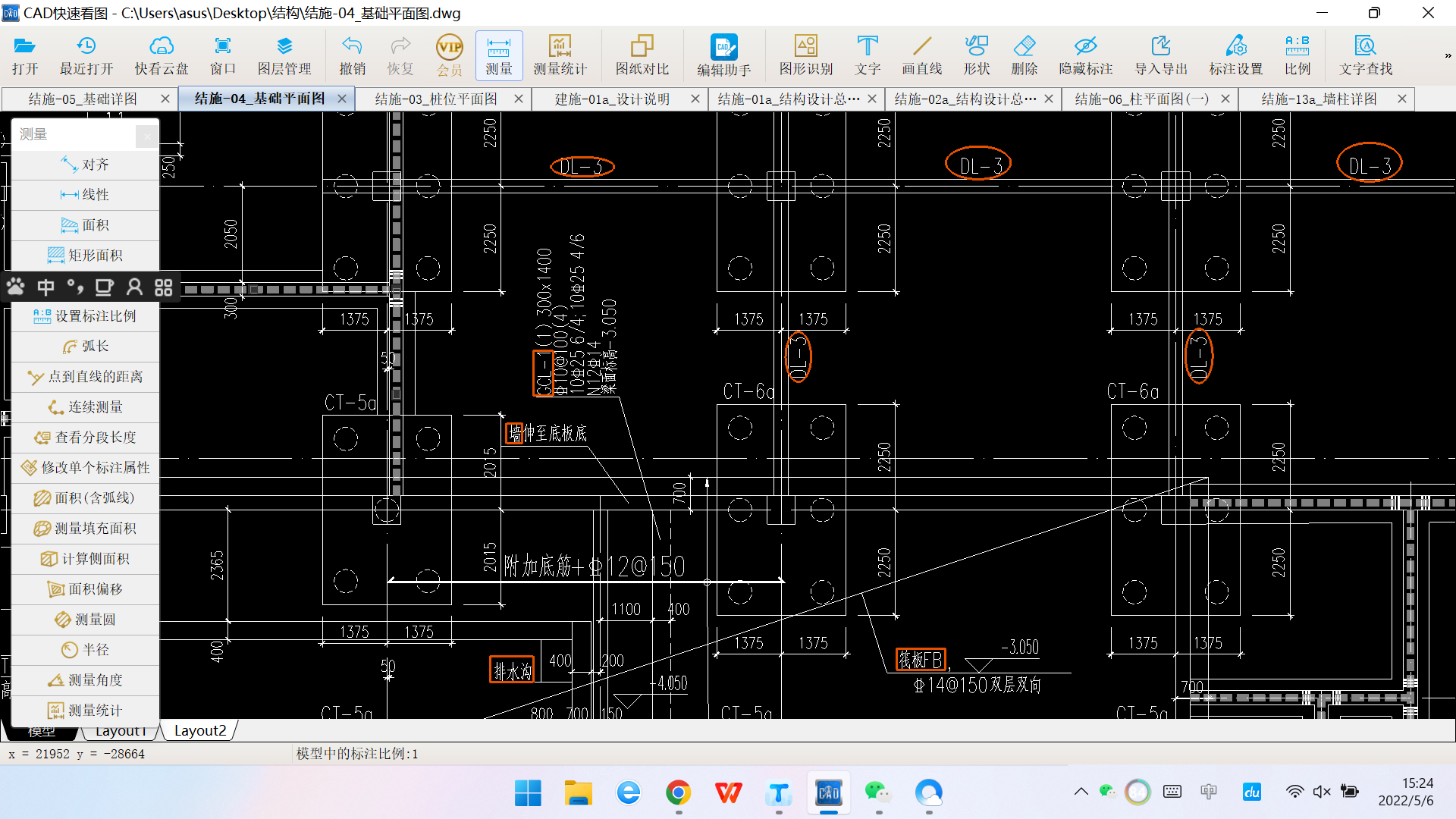Select 计算侧面积 option
The image size is (1456, 819).
point(85,559)
